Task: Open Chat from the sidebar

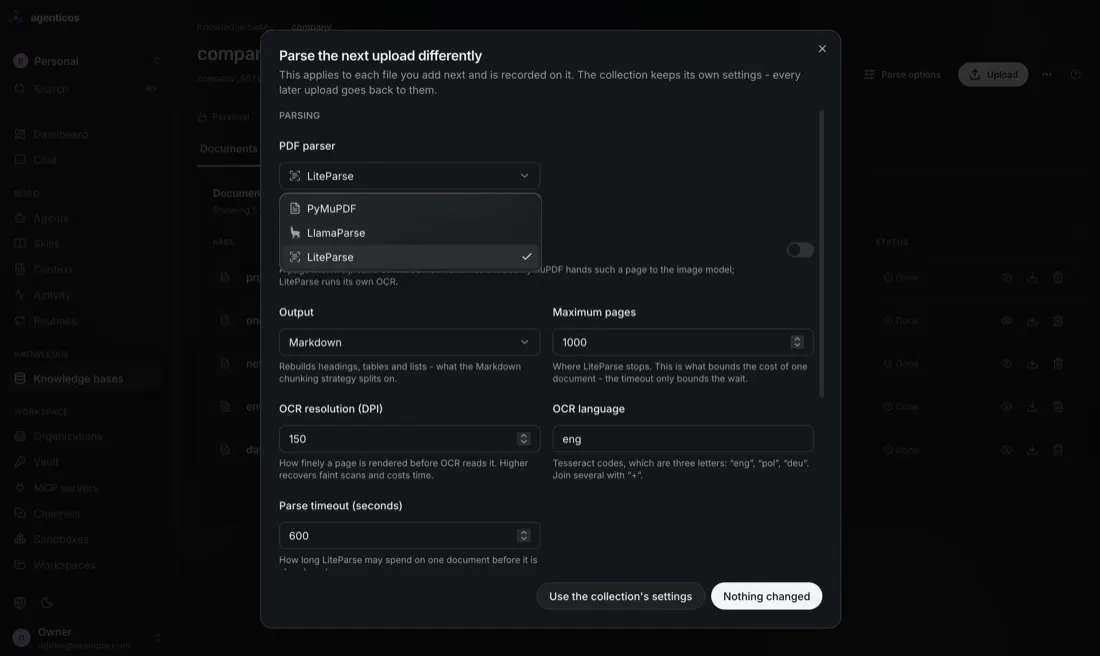Action: pyautogui.click(x=87, y=160)
